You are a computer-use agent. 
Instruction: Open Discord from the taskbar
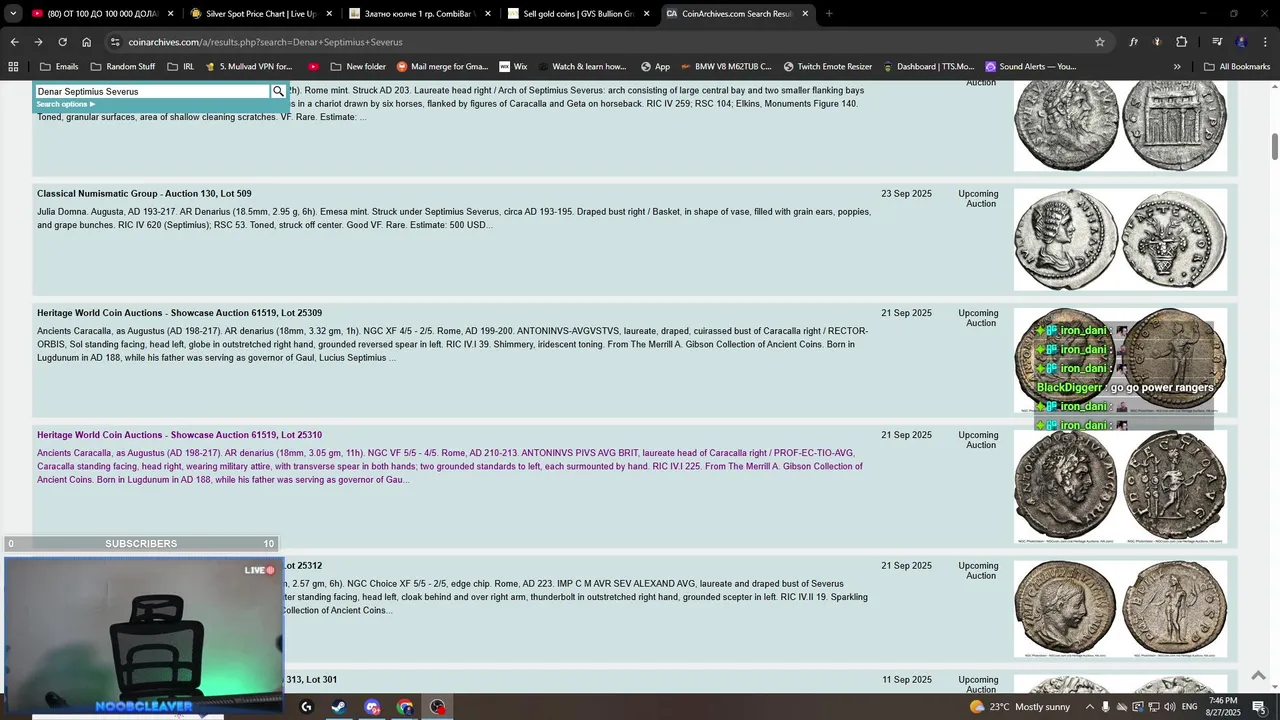[x=372, y=707]
